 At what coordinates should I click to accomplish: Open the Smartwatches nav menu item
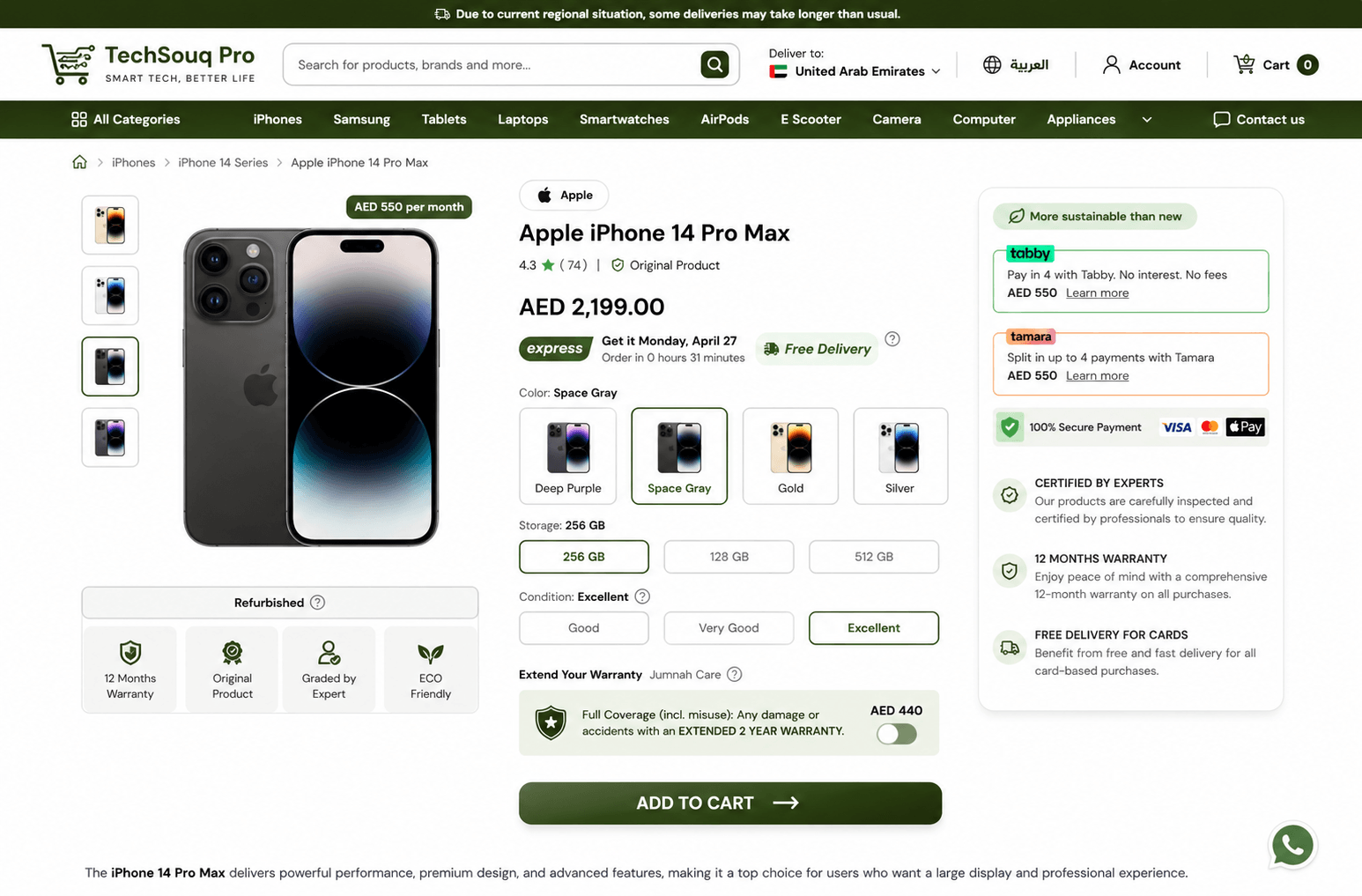click(624, 120)
